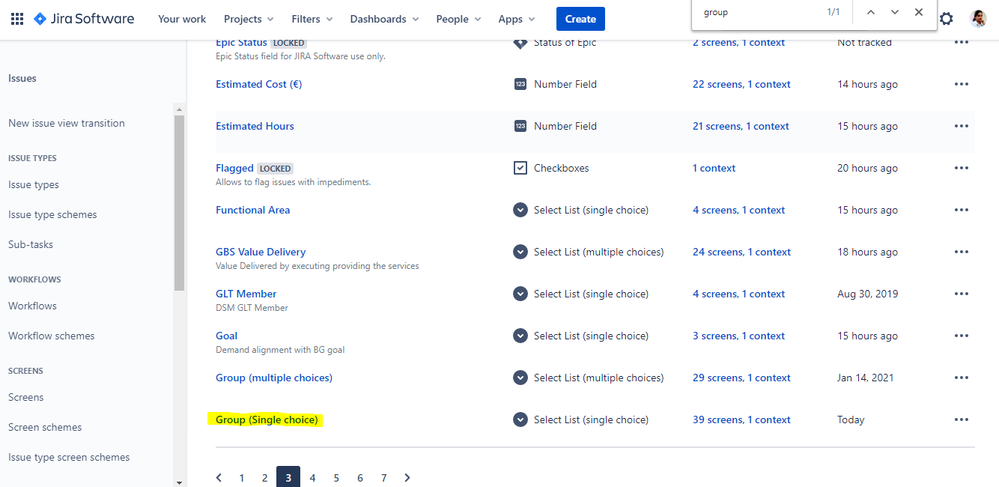Screen dimensions: 999x487
Task: Open more actions for Flagged row
Action: [x=961, y=168]
